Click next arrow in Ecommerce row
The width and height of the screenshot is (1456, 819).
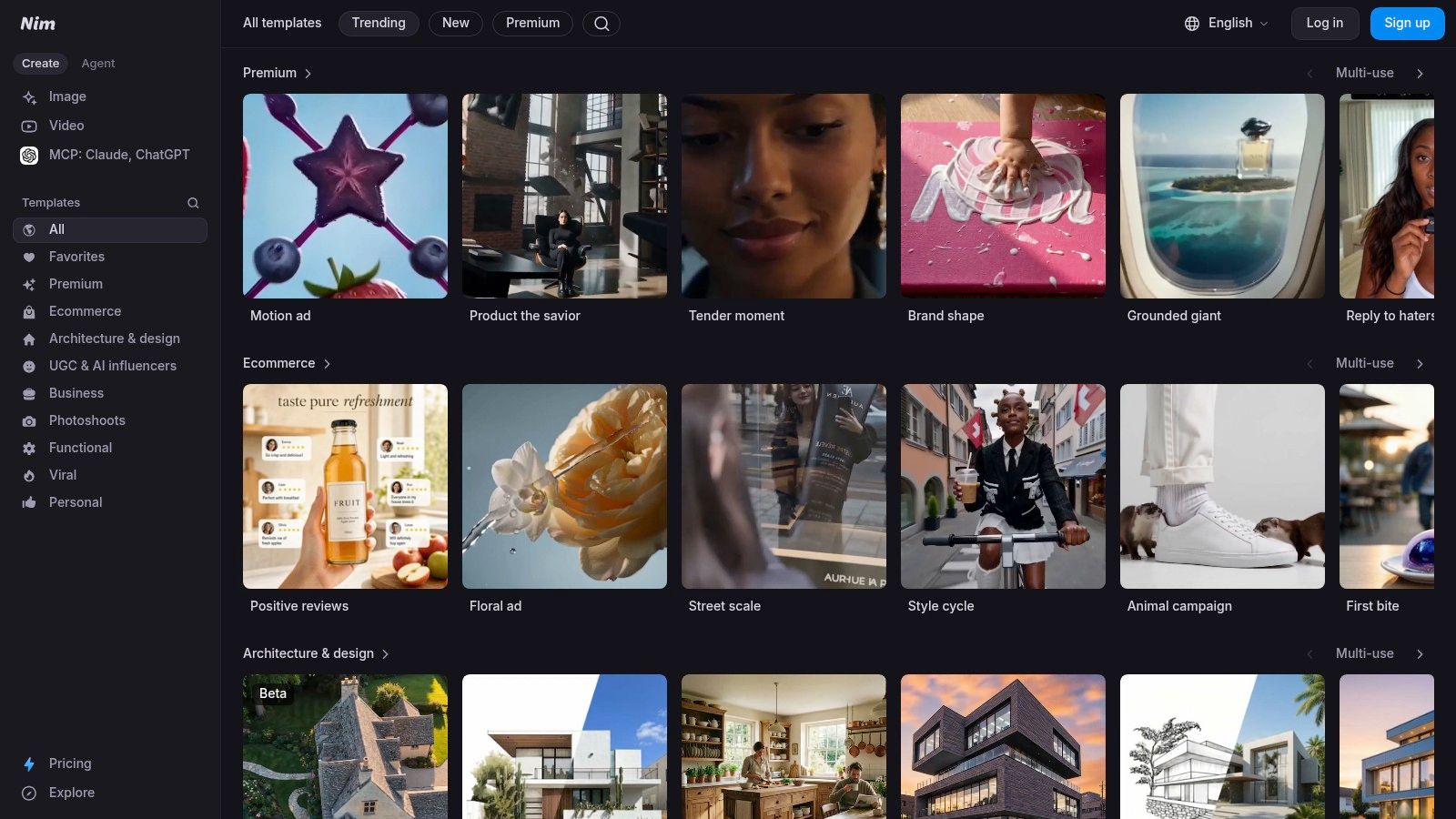click(1420, 364)
